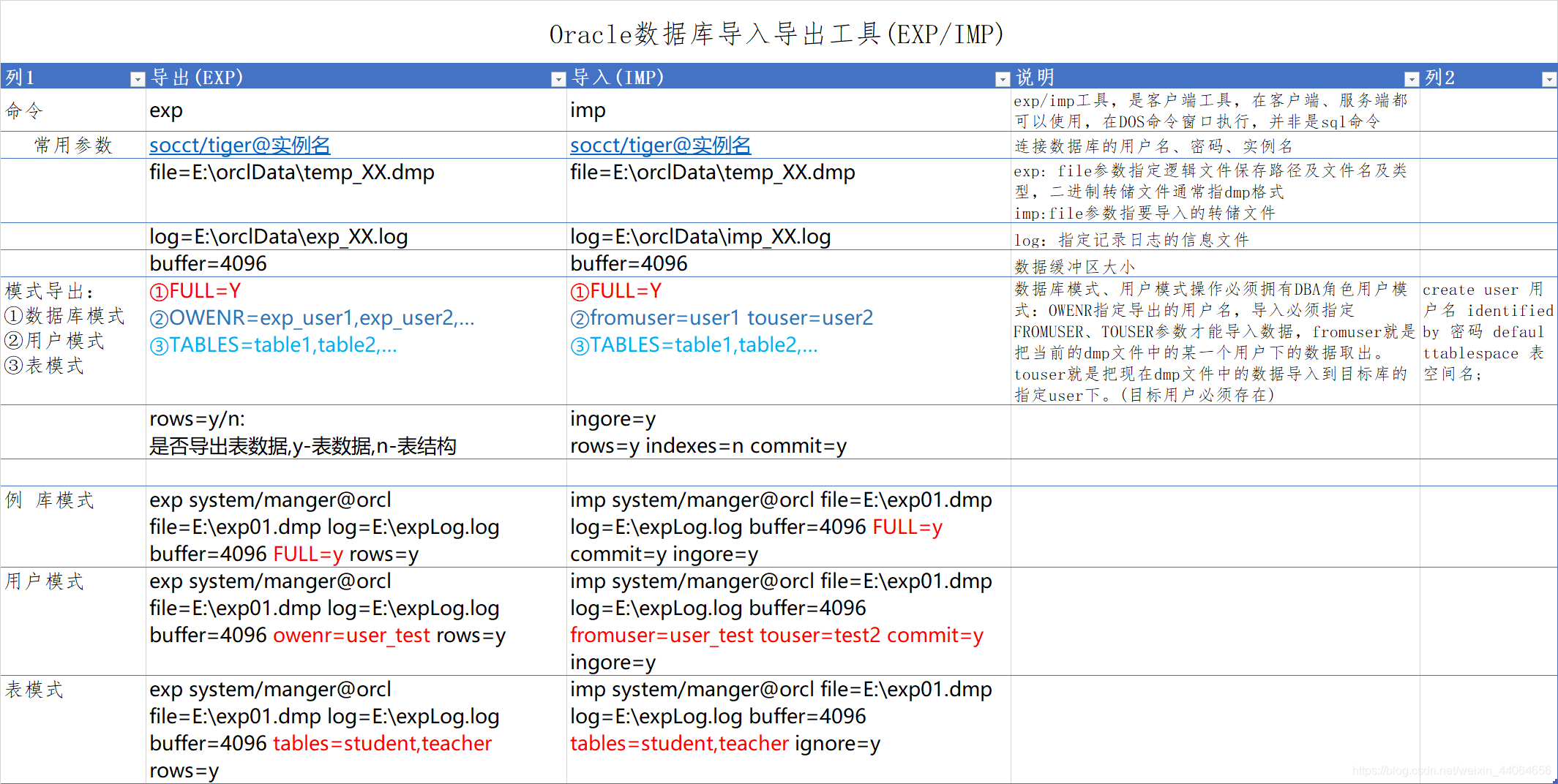The height and width of the screenshot is (784, 1558).
Task: Open the 导入(IMP) column filter dropdown
Action: pyautogui.click(x=1003, y=79)
